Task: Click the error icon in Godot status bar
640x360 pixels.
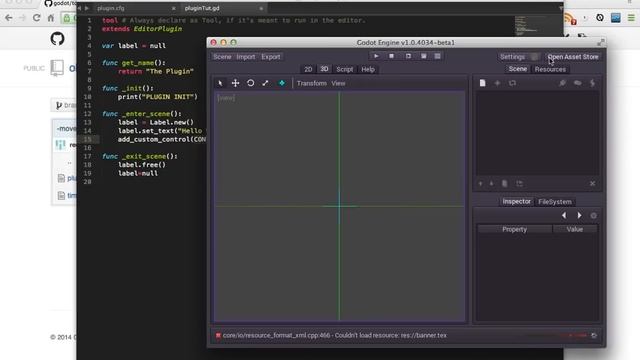Action: [x=218, y=336]
